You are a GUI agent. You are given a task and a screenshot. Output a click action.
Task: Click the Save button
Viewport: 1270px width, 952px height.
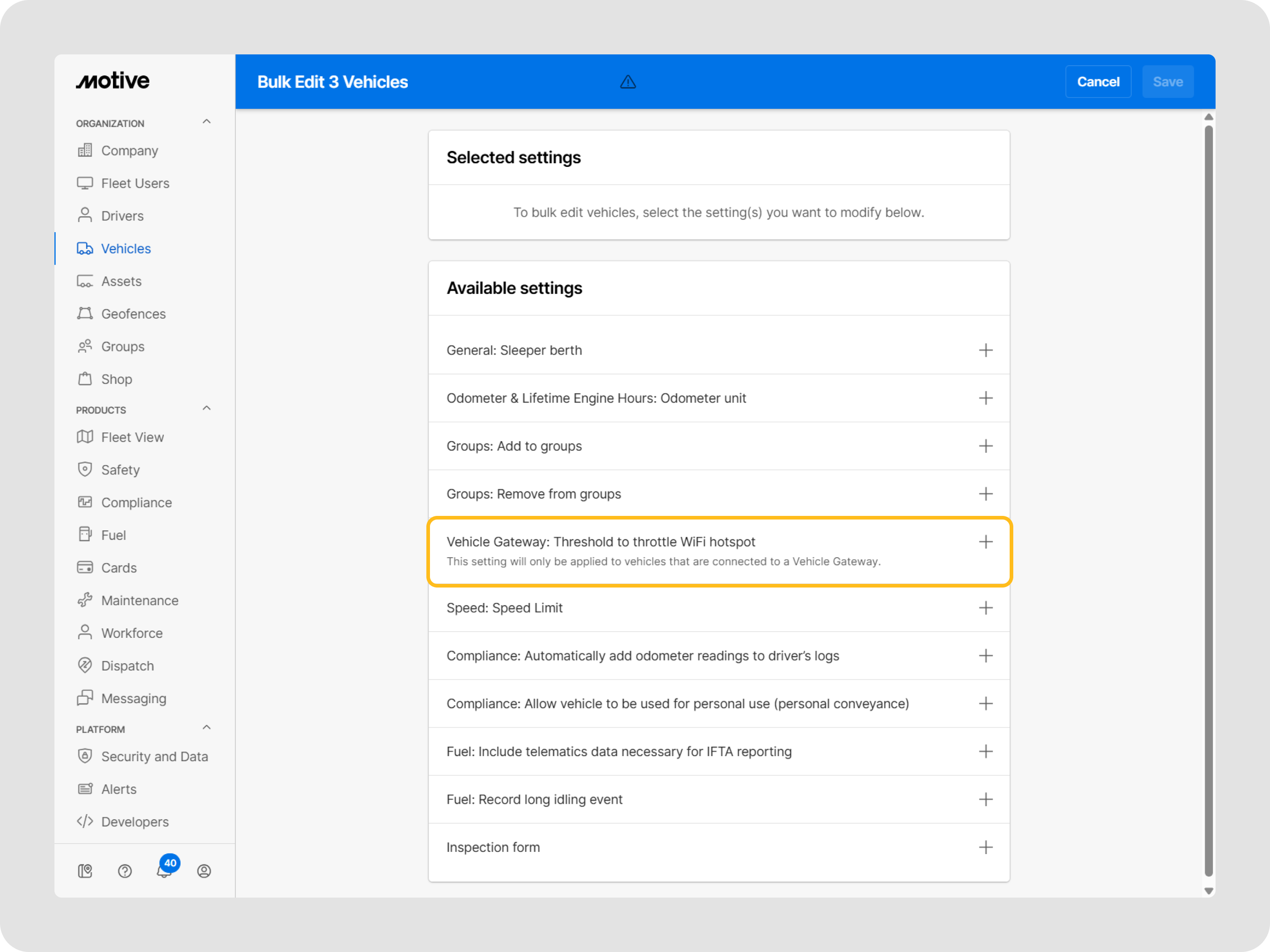tap(1167, 82)
